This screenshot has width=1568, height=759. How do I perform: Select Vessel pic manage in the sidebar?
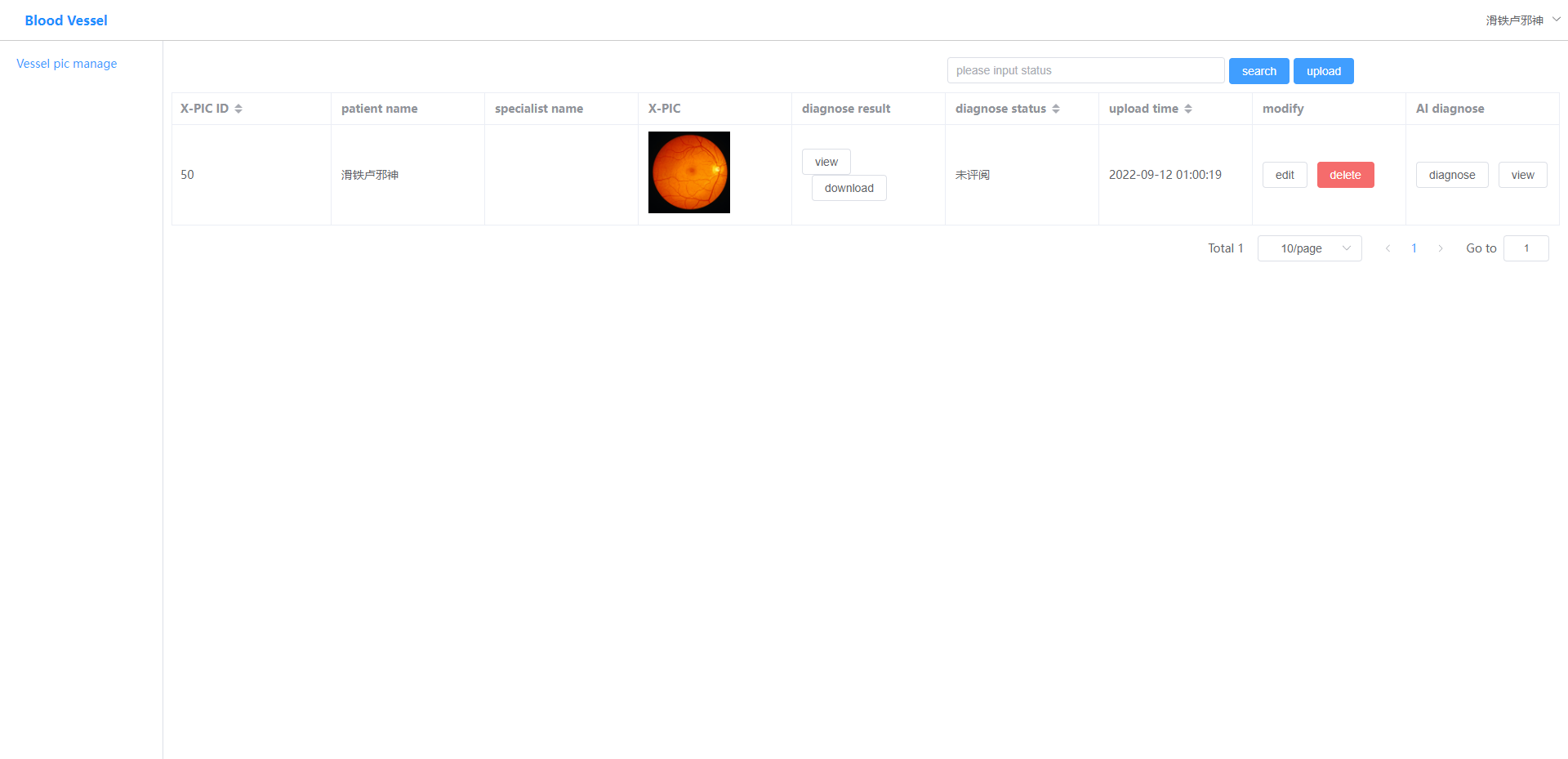coord(66,63)
